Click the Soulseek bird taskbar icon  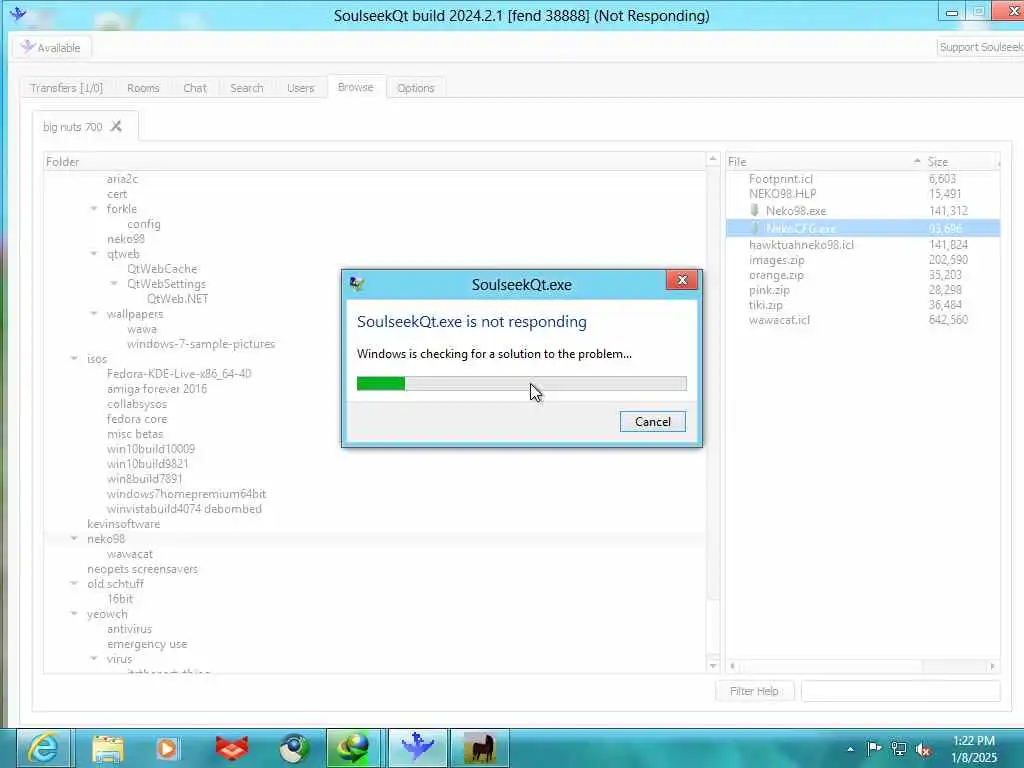[x=418, y=748]
